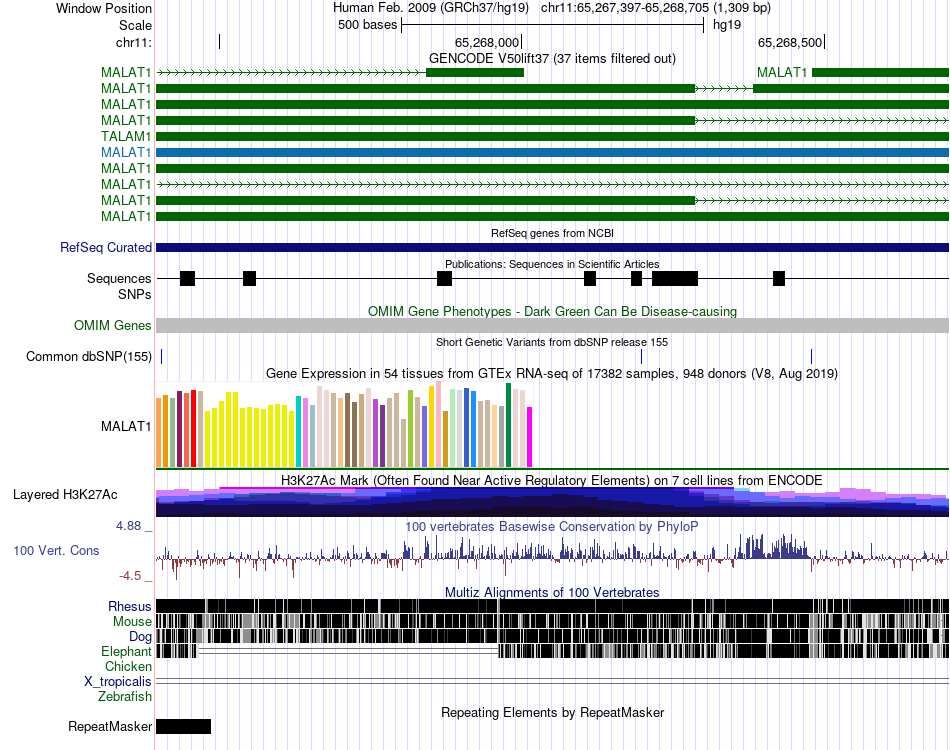
Task: Click the 'Human Feb. 2009 (GRCh37/hg19)' text
Action: [431, 8]
